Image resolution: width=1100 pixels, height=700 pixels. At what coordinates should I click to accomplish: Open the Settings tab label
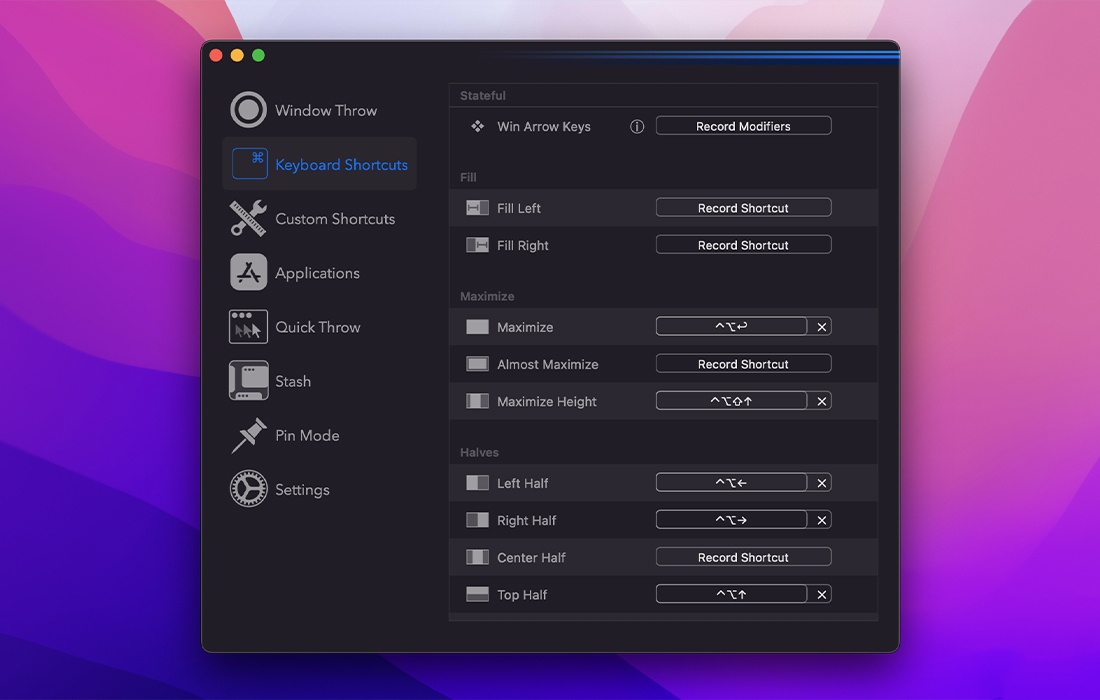302,490
